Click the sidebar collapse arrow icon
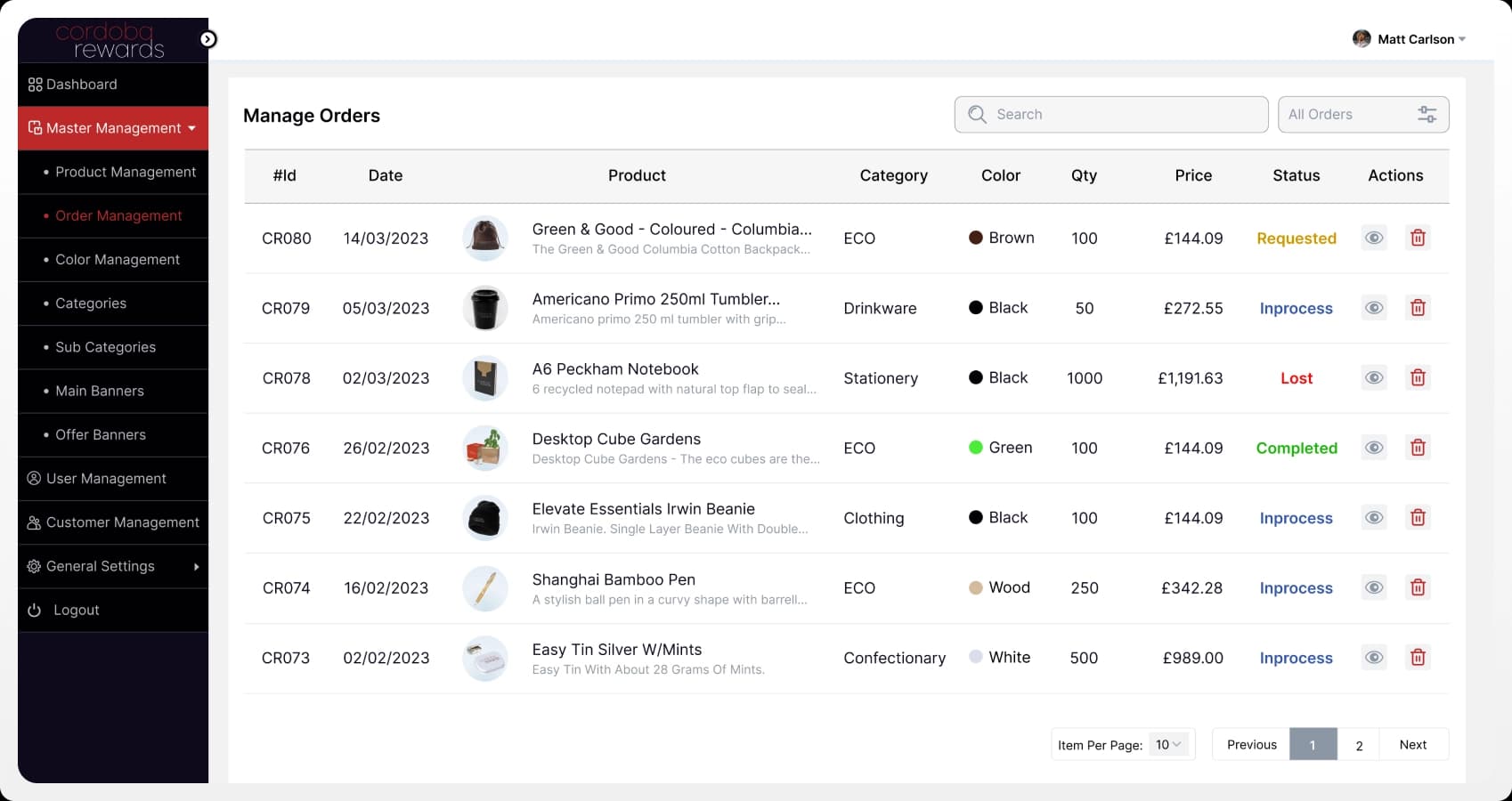 (207, 39)
